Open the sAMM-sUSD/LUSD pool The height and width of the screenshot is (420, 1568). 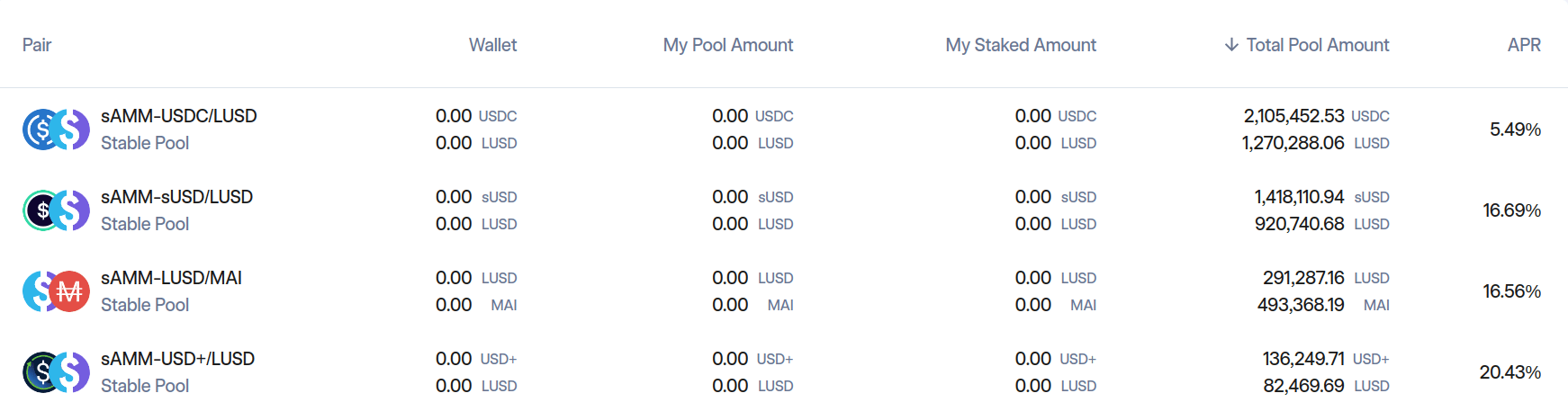176,197
